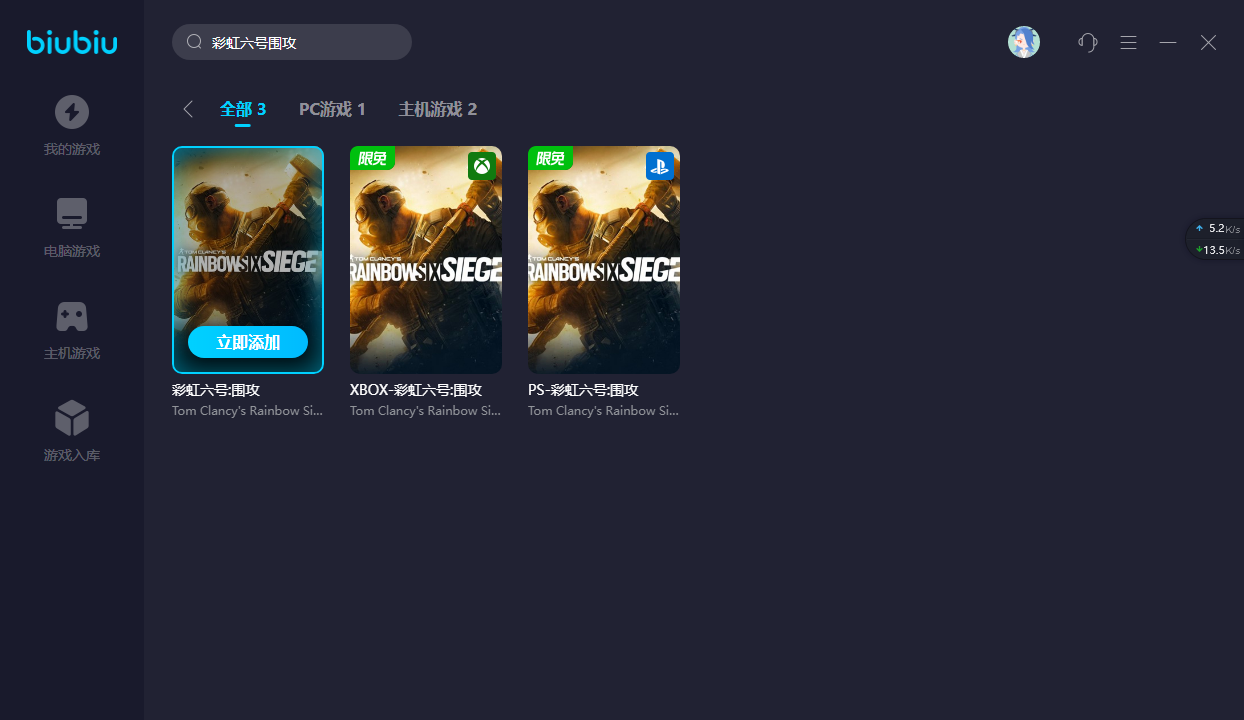
Task: Click the XBOX-彩虹六号:围攻 title link
Action: (x=416, y=390)
